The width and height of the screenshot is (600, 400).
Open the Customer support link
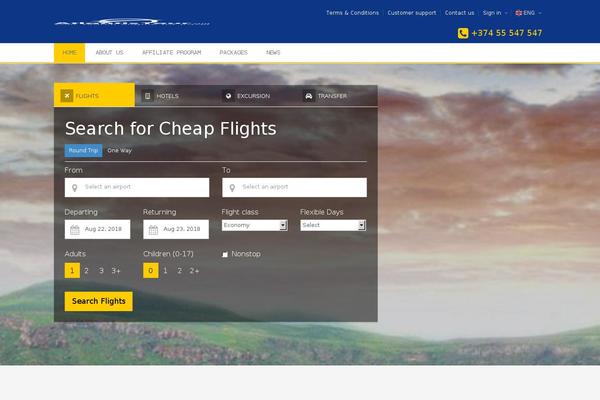coord(412,13)
